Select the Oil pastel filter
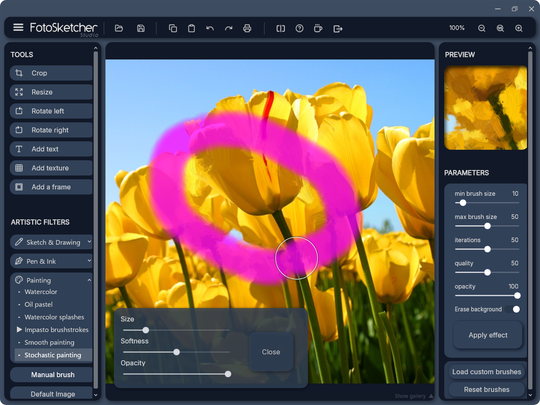 (39, 304)
